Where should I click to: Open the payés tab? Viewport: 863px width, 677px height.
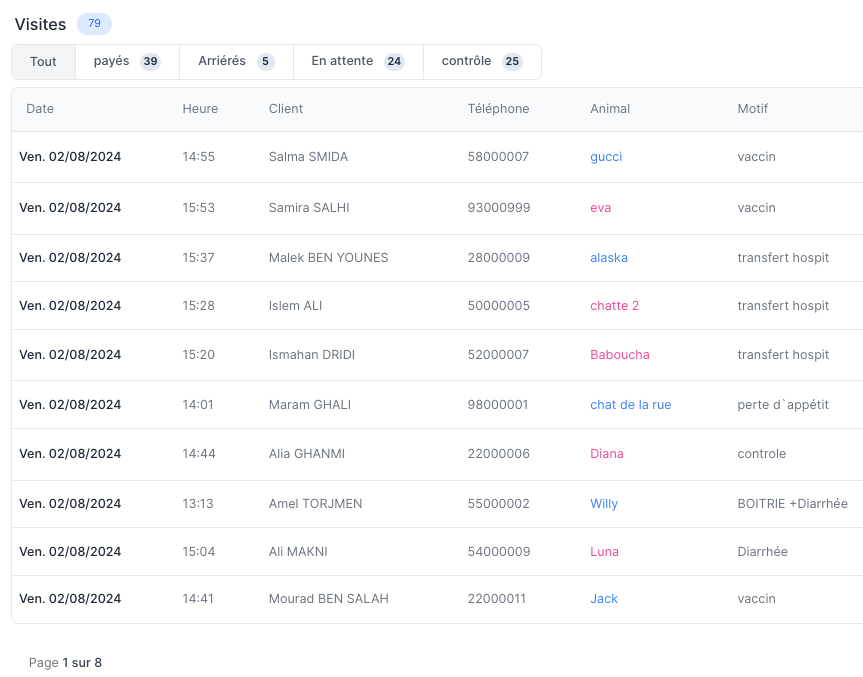[x=127, y=62]
